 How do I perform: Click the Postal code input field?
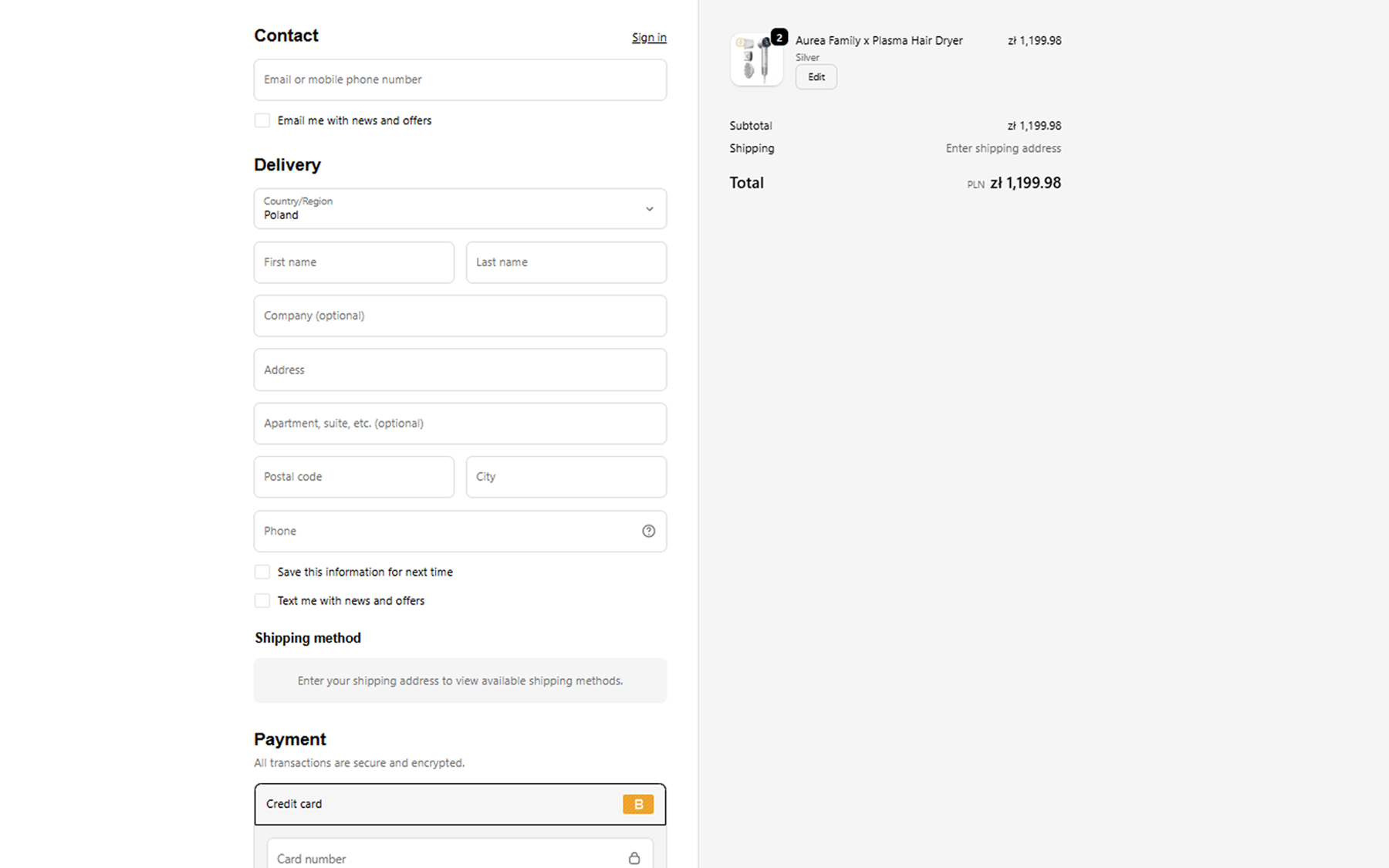(353, 477)
